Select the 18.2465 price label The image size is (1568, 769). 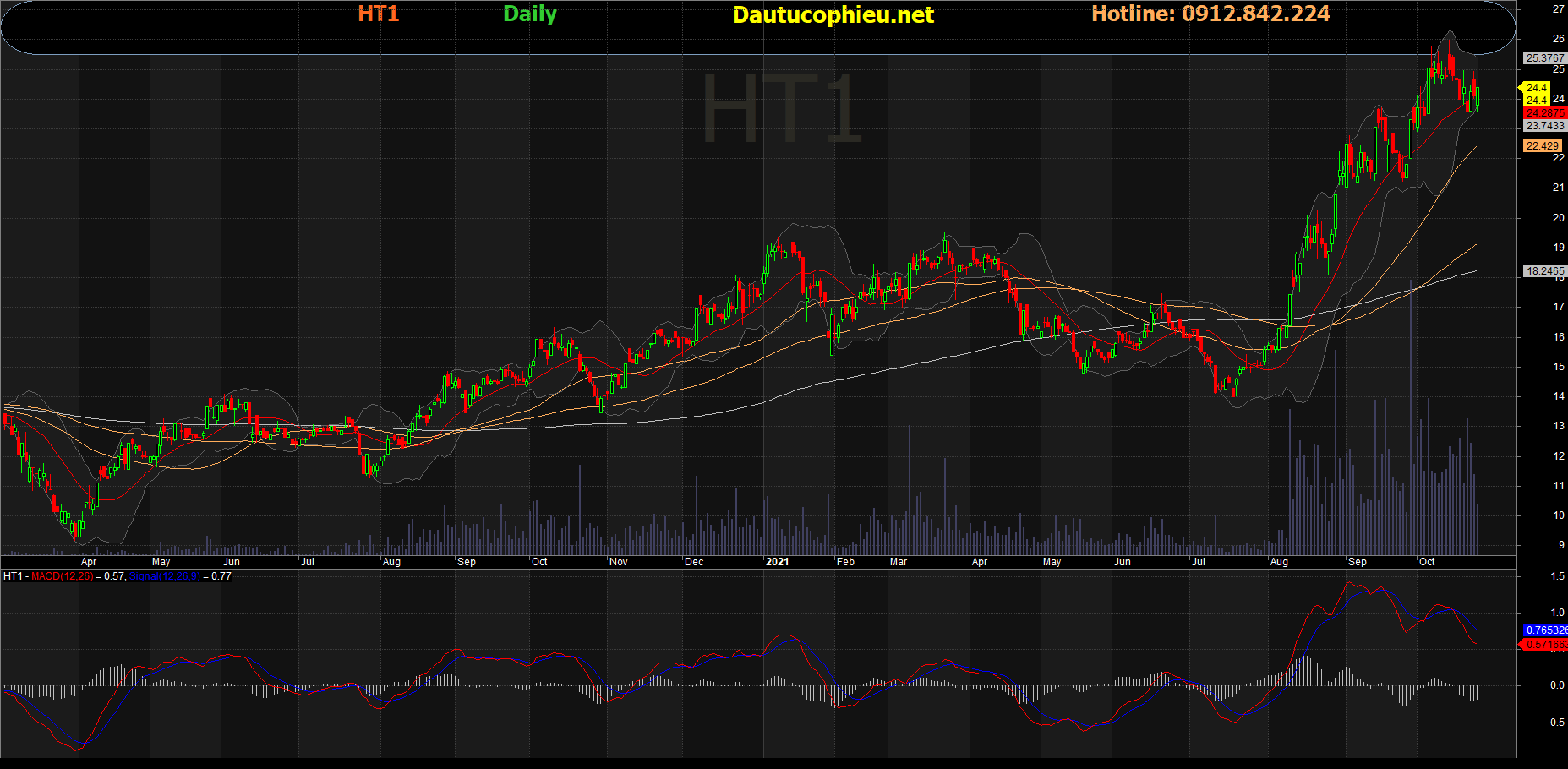coord(1544,271)
